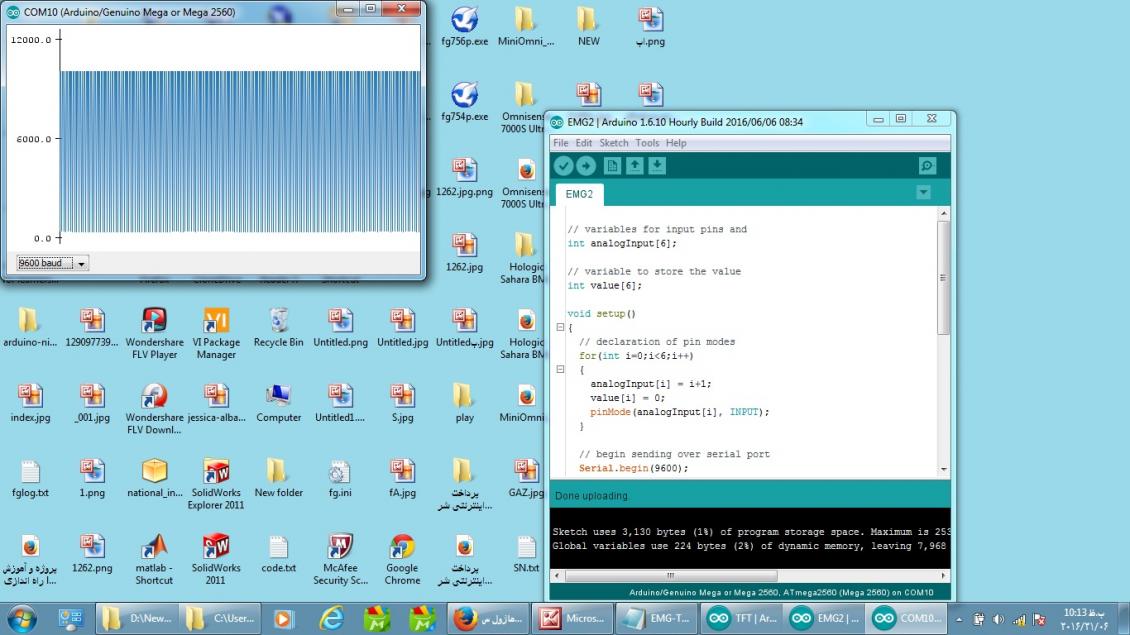
Task: Click the code editor vertical scrollbar
Action: click(x=943, y=280)
